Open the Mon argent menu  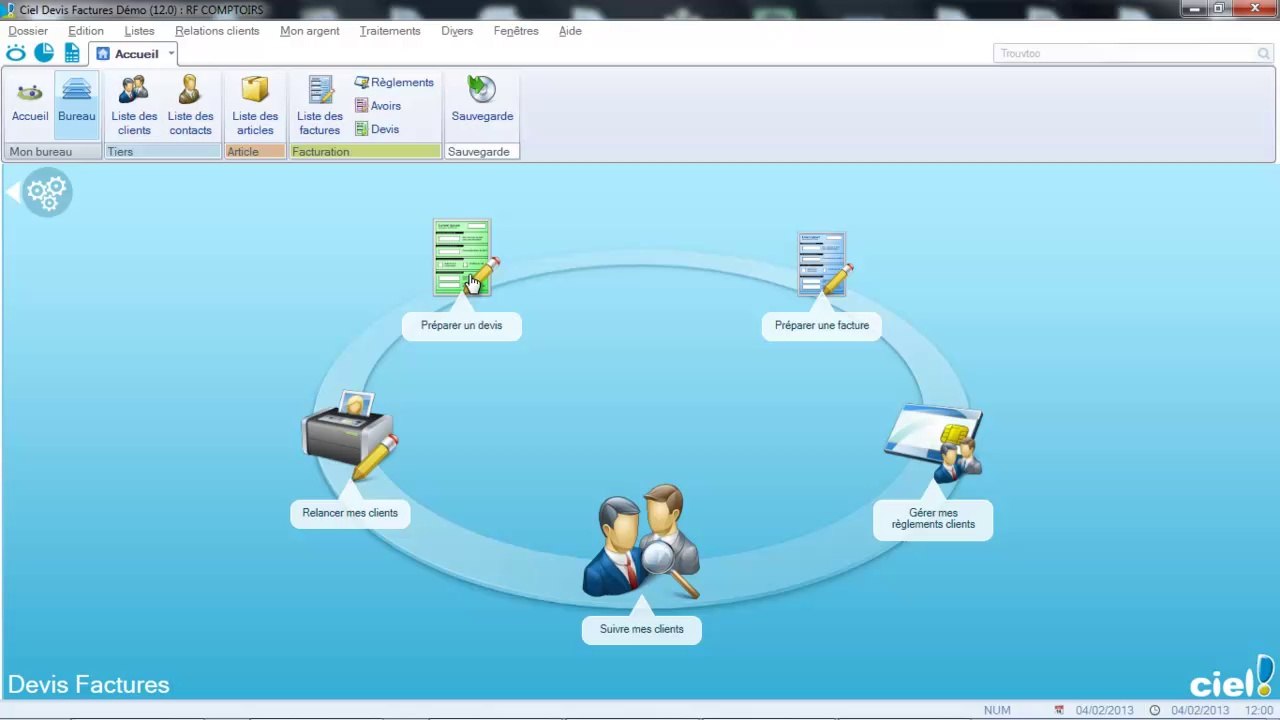pos(310,31)
